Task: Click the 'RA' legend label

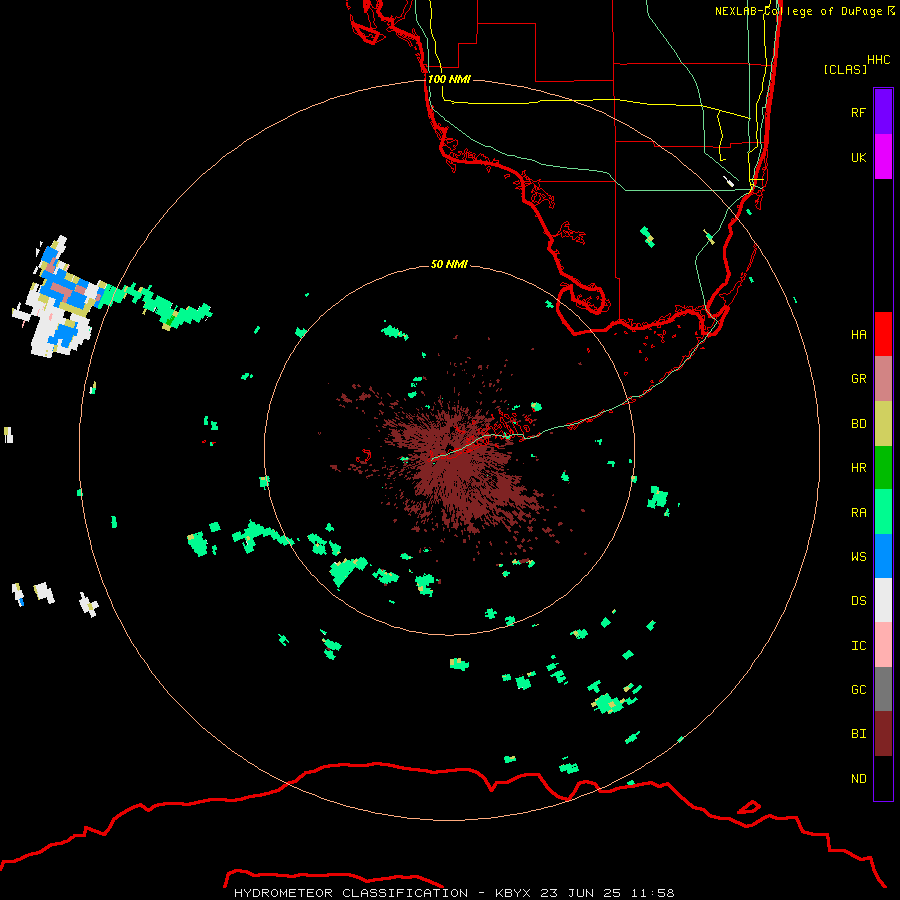Action: click(858, 513)
